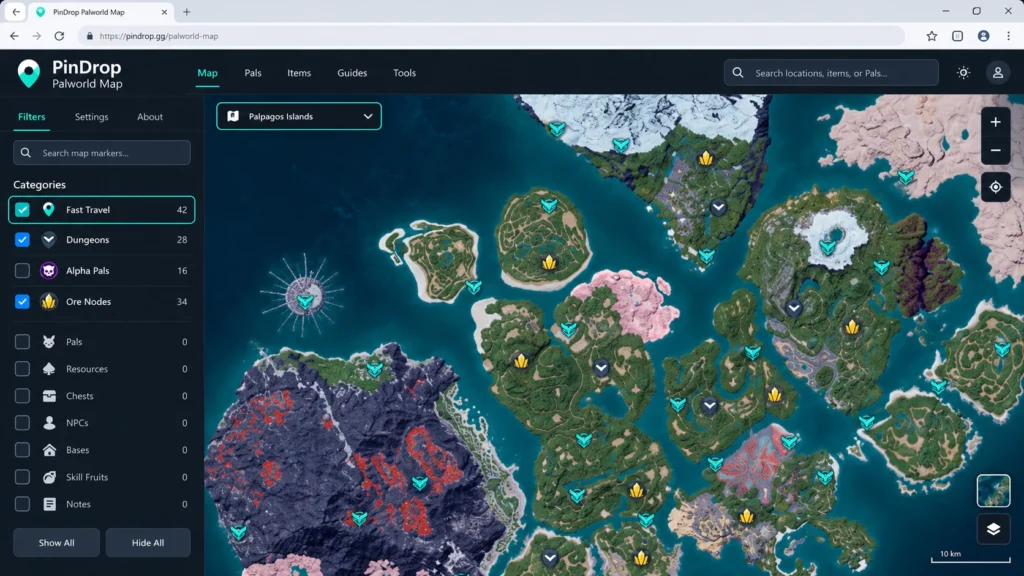Click the Hide All button
Screen dimensions: 1024x576
[148, 543]
